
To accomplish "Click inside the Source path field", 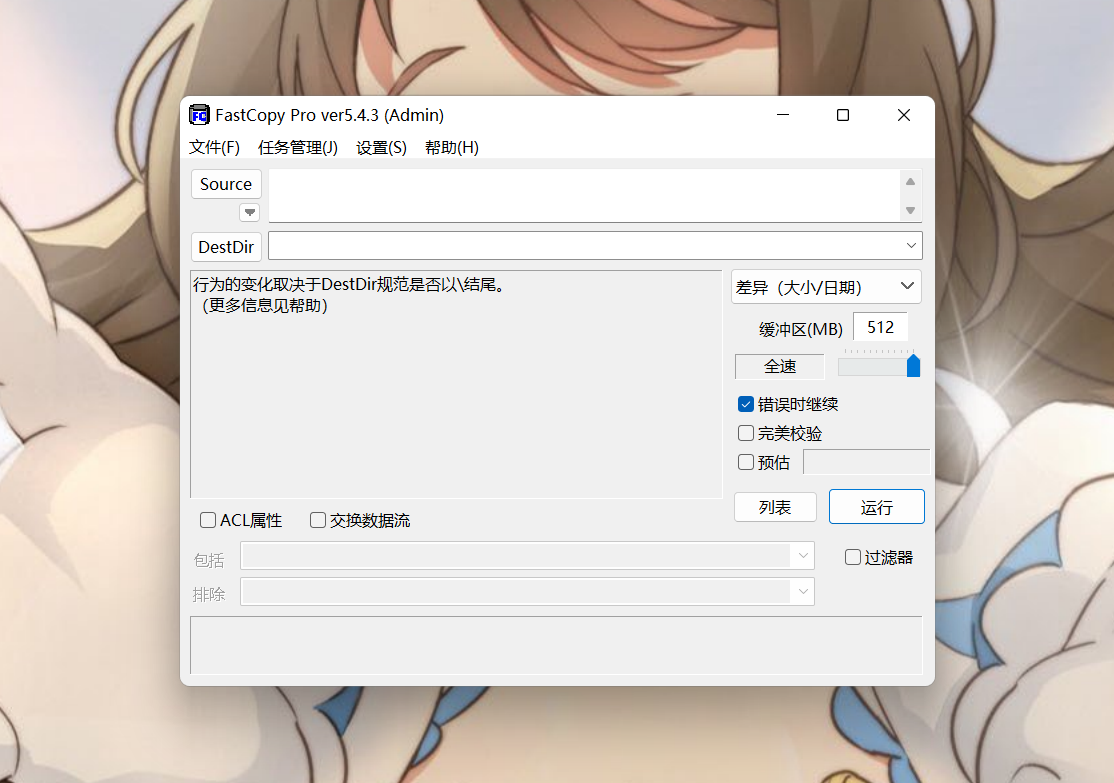I will (584, 195).
